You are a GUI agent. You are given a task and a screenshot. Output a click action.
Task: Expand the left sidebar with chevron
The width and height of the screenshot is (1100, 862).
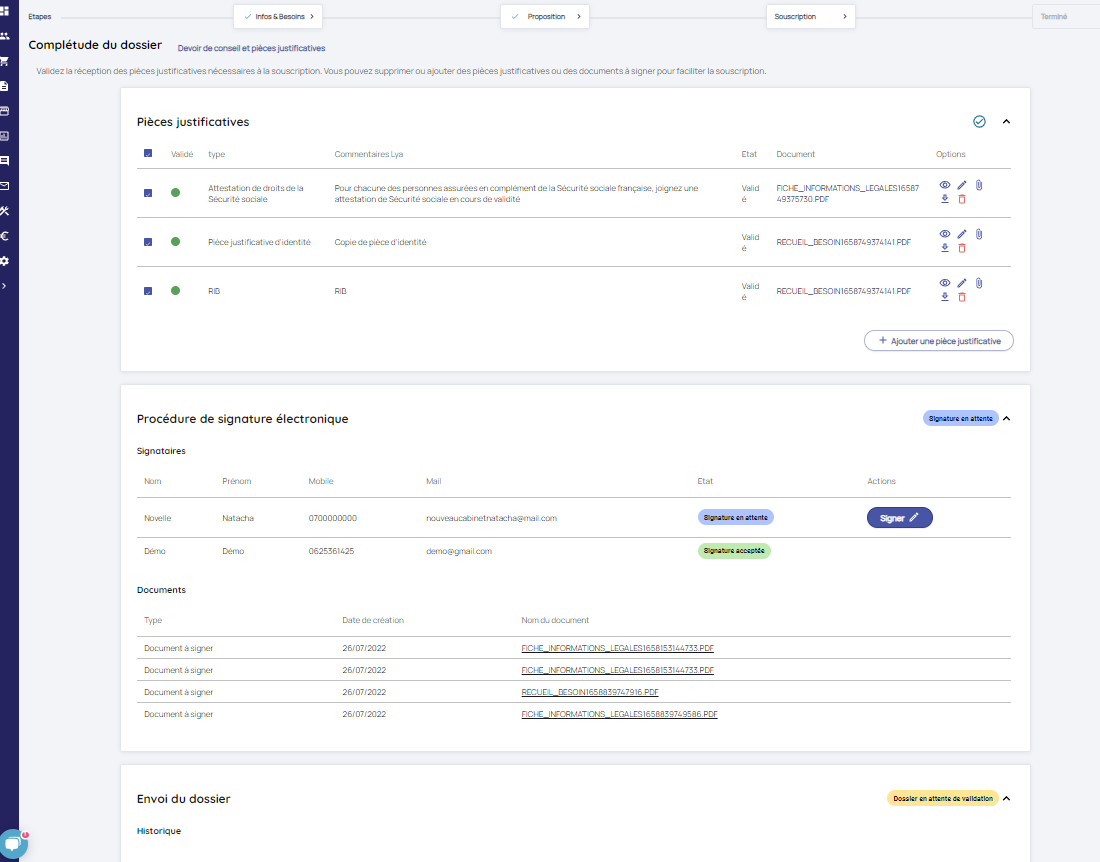tap(5, 286)
